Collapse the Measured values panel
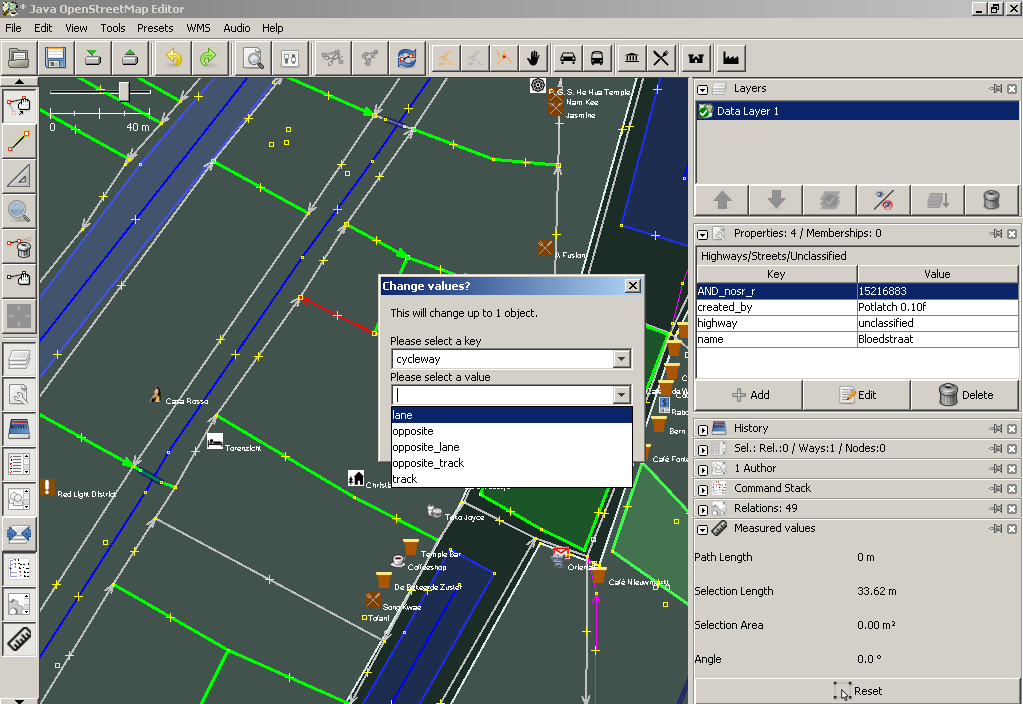 tap(703, 528)
